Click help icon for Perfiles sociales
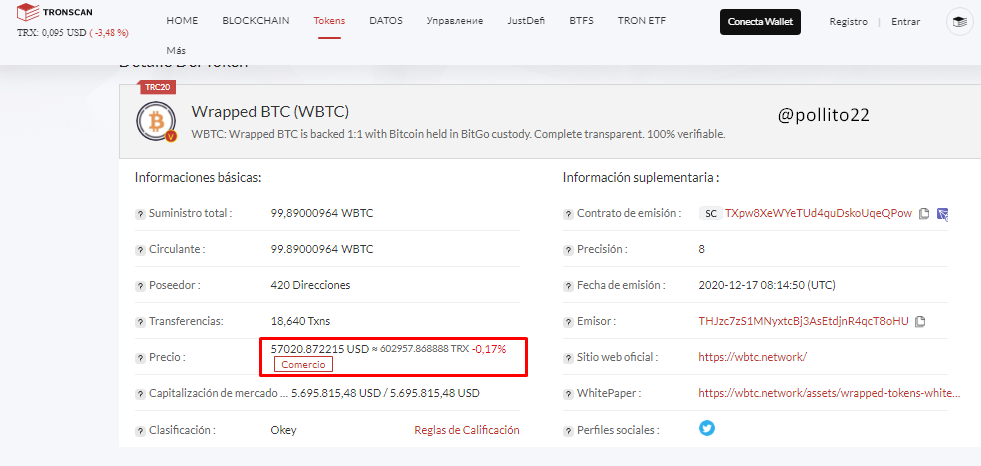This screenshot has width=981, height=466. [x=568, y=431]
